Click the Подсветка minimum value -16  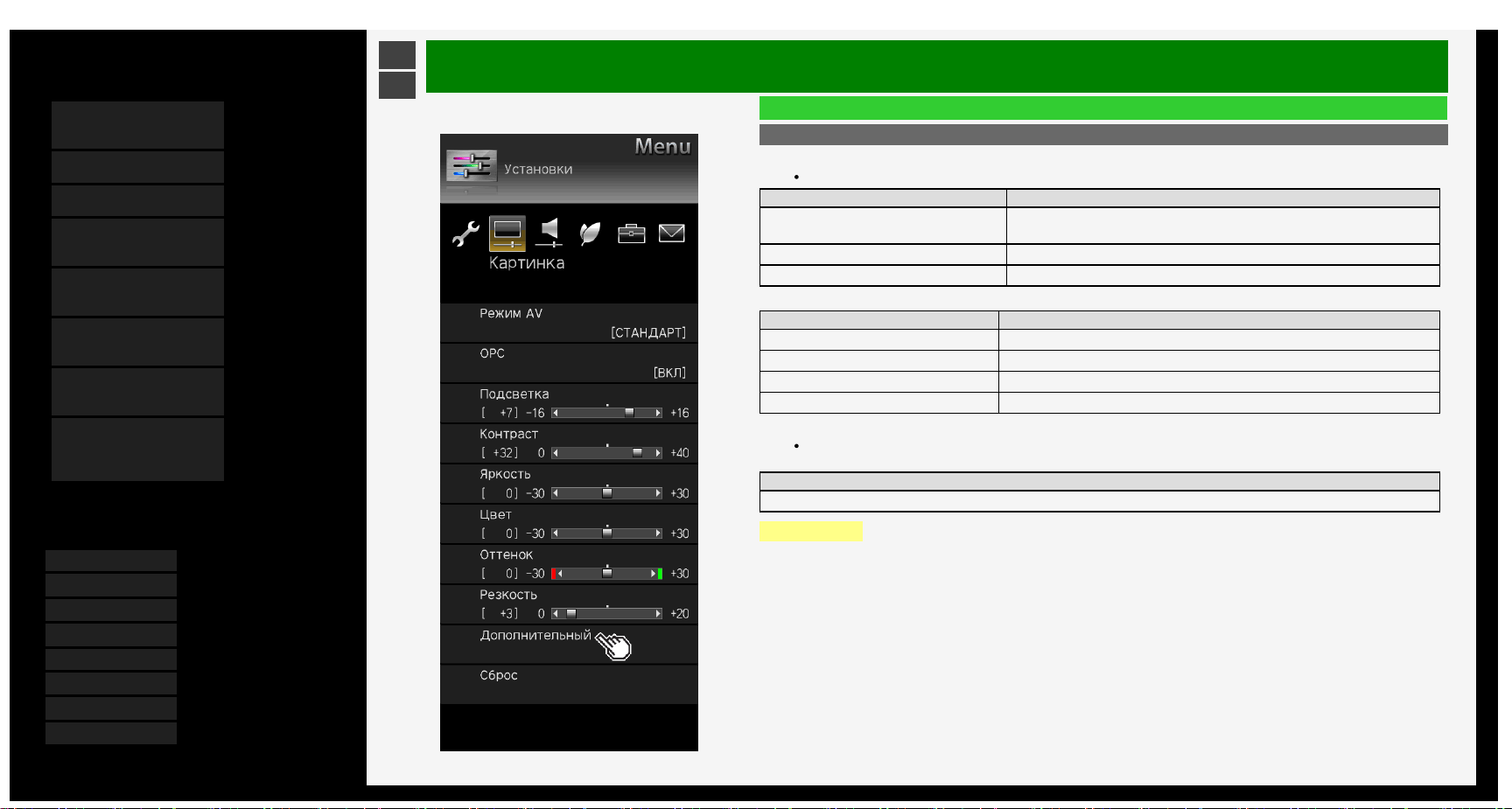[535, 413]
